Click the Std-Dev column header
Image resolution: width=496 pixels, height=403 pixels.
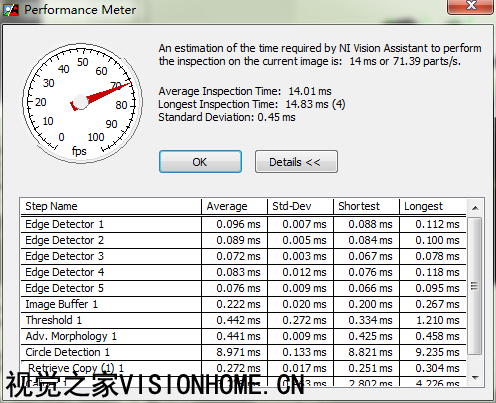[300, 206]
